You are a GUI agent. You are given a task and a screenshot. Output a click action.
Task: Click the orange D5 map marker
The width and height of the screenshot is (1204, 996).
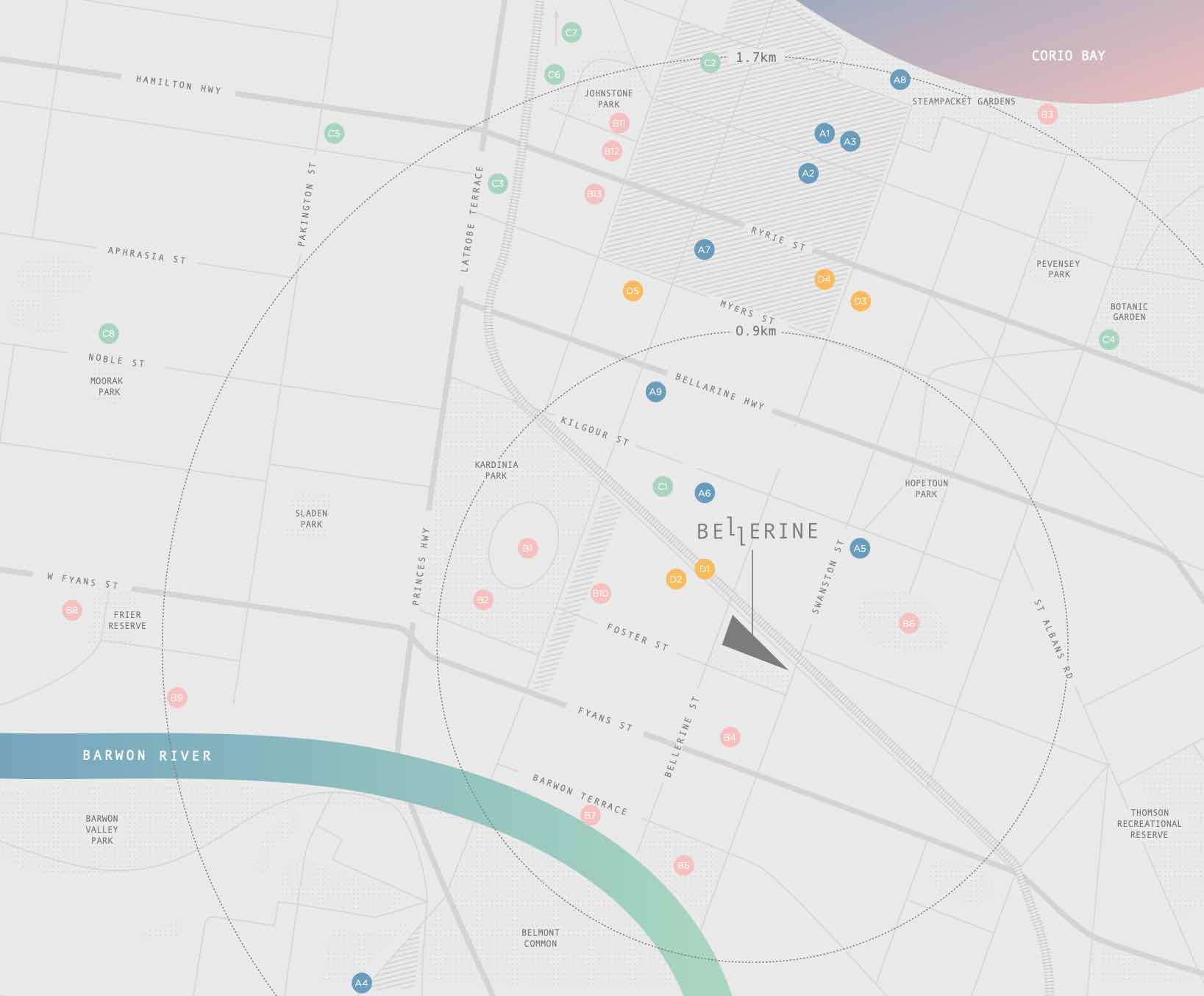pyautogui.click(x=633, y=291)
